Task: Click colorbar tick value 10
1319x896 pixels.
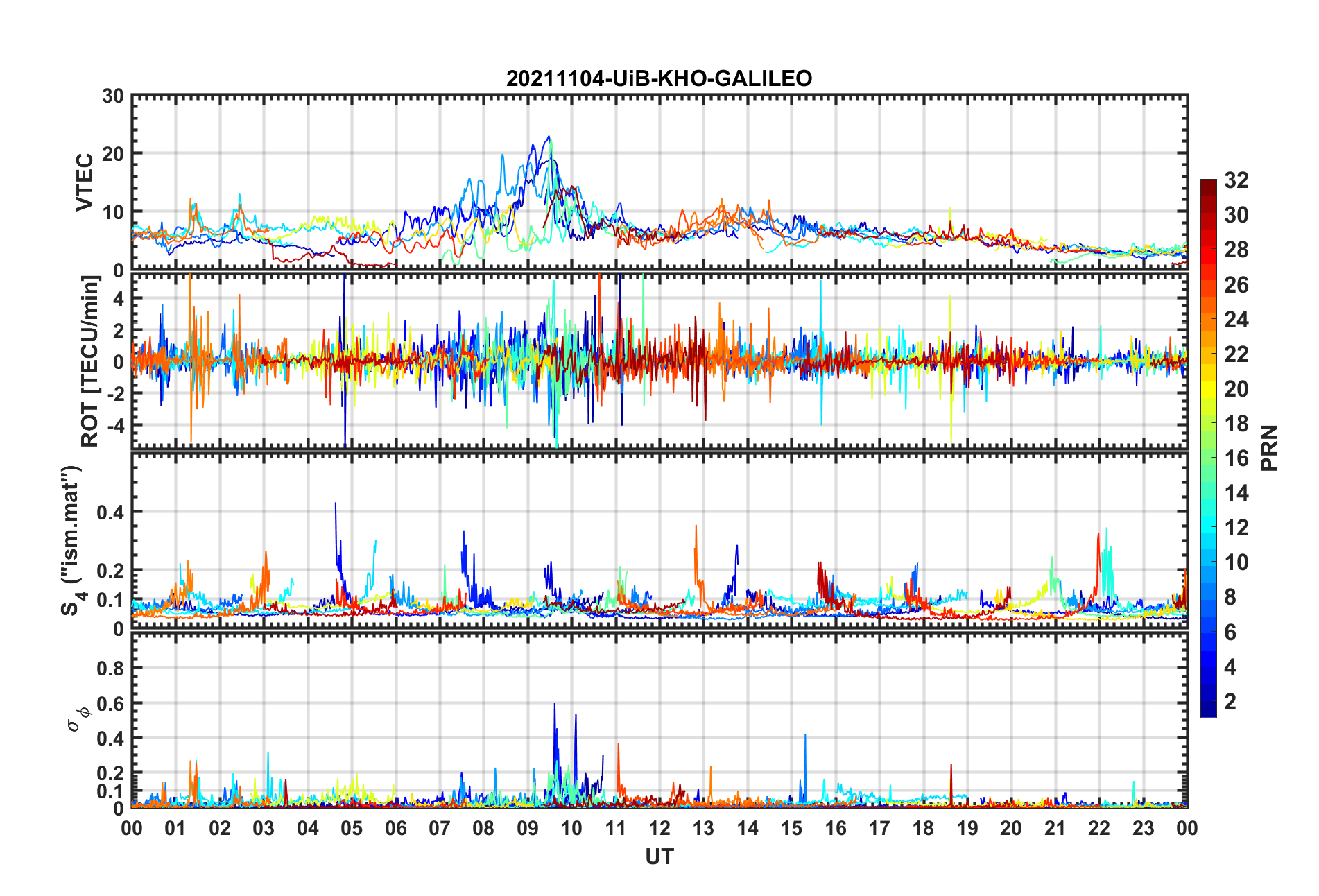Action: 1236,562
